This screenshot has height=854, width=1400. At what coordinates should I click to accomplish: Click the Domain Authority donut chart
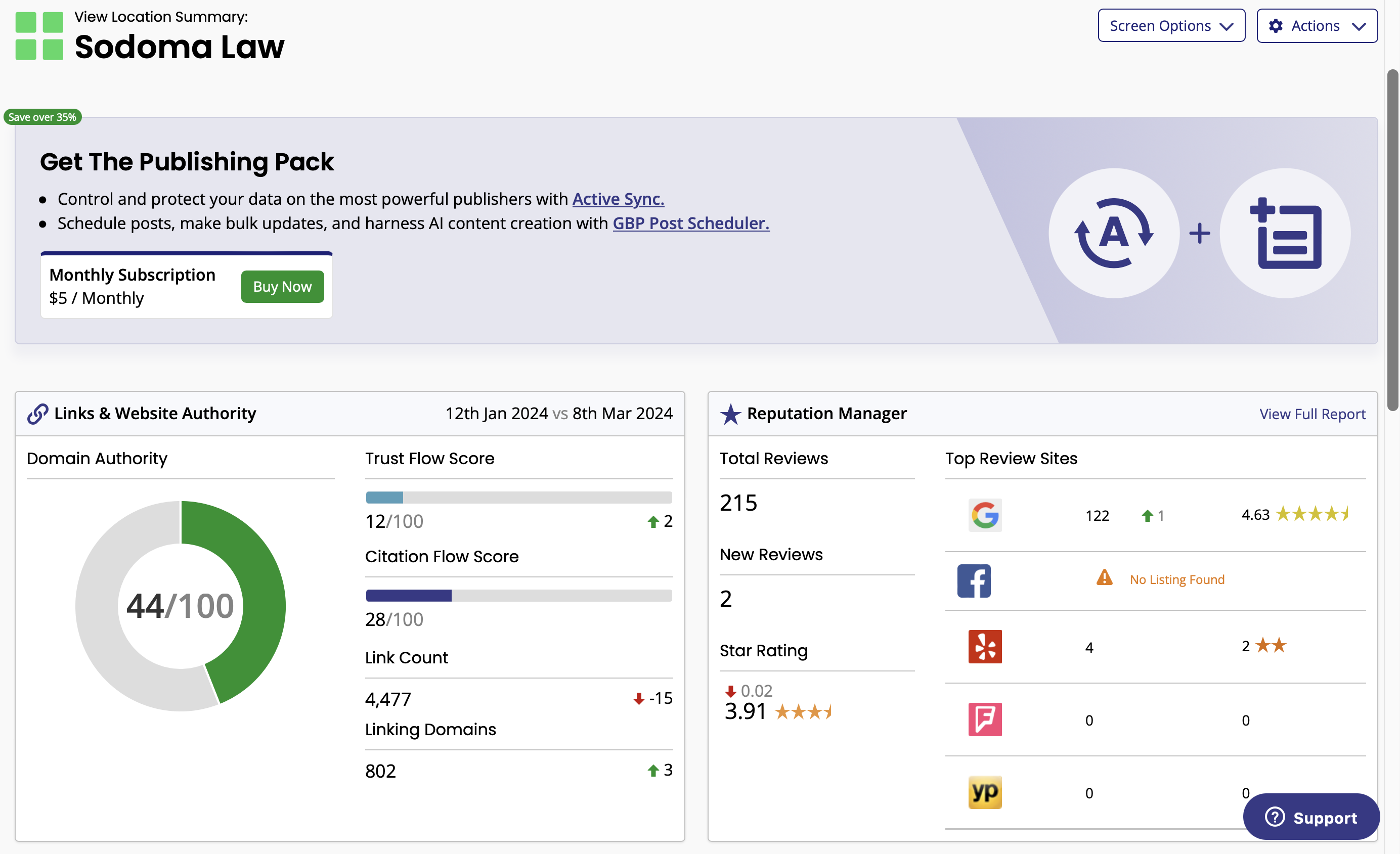tap(180, 605)
